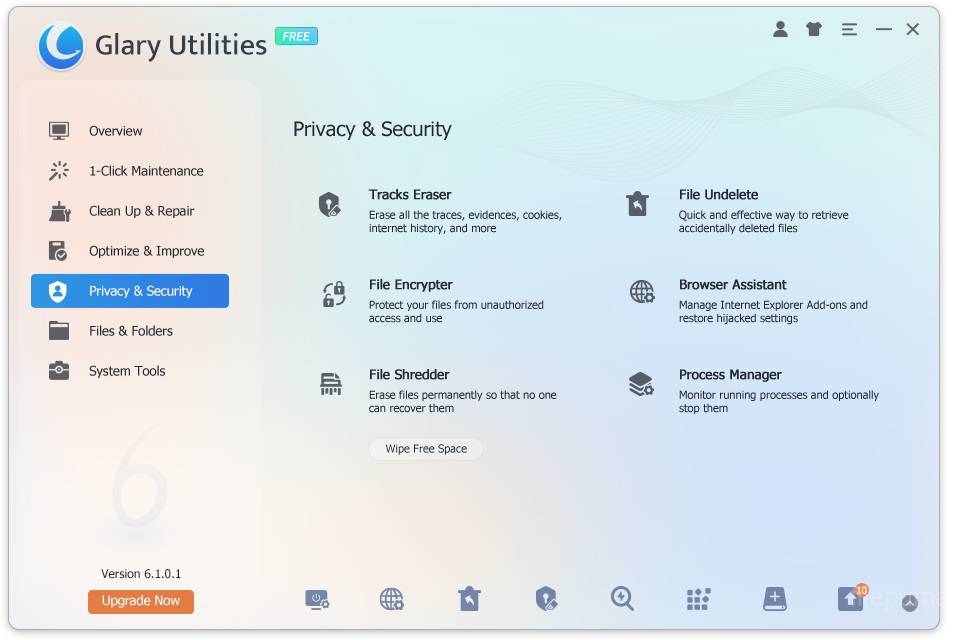Open quick search lightning magnifier icon
This screenshot has width=960, height=640.
622,598
